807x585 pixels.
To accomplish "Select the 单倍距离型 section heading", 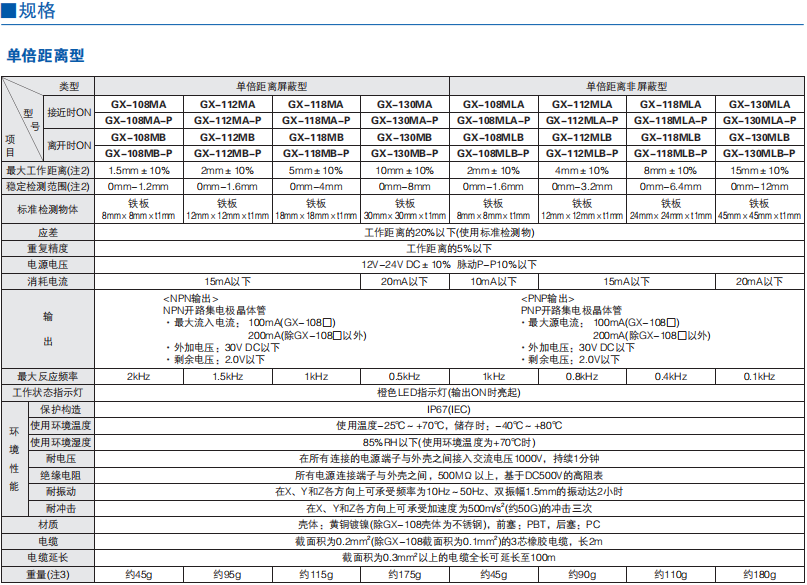I will (46, 55).
